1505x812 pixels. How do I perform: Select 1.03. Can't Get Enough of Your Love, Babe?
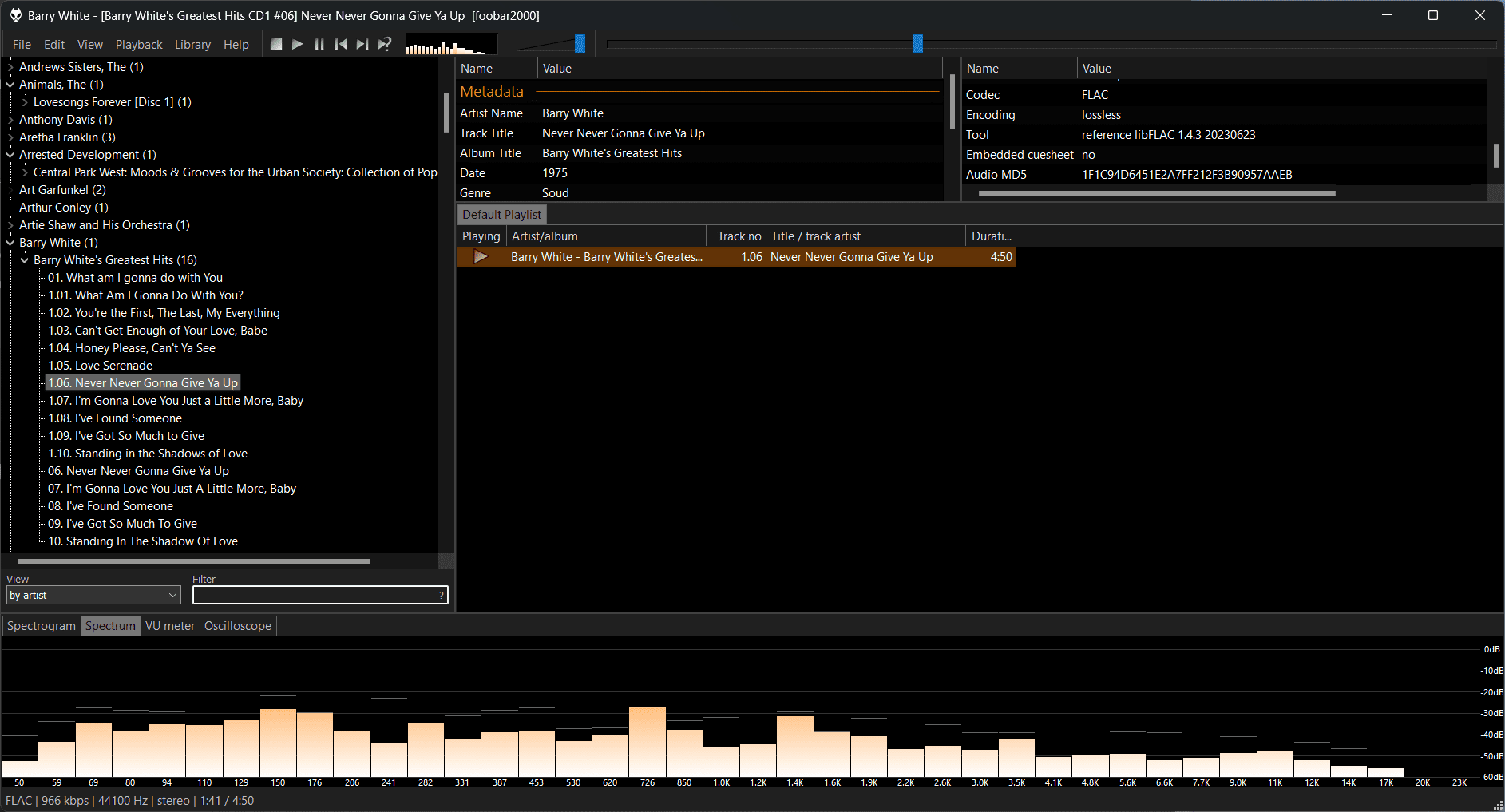point(157,331)
